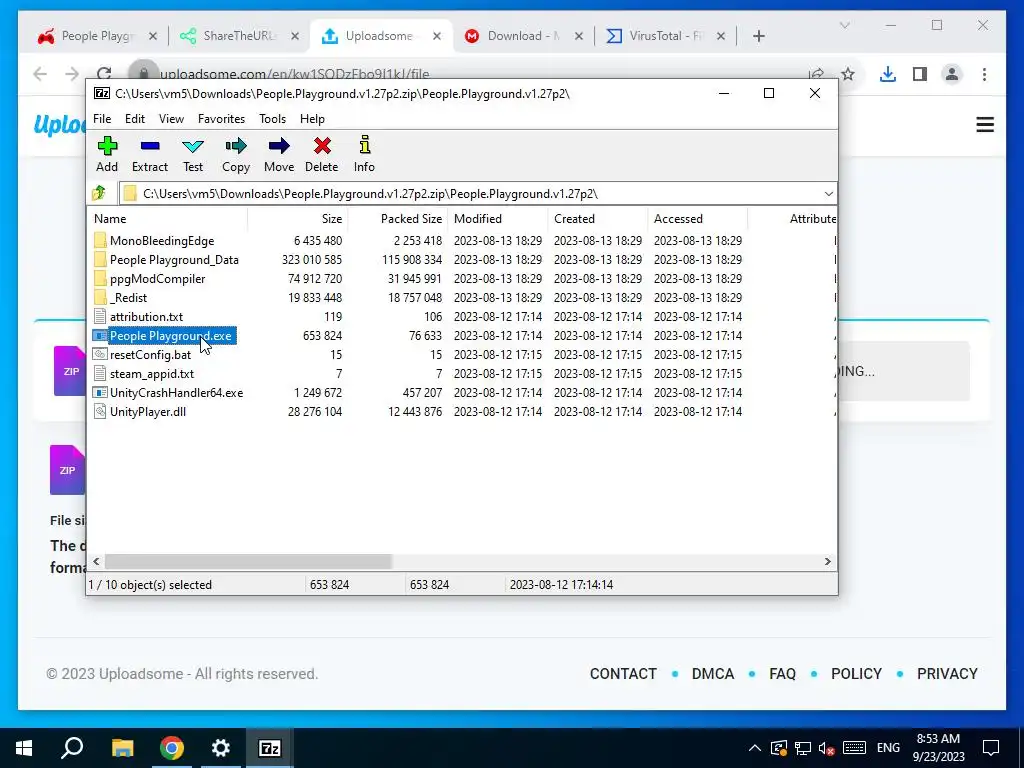The image size is (1024, 768).
Task: Open taskbar search magnifier
Action: point(72,748)
